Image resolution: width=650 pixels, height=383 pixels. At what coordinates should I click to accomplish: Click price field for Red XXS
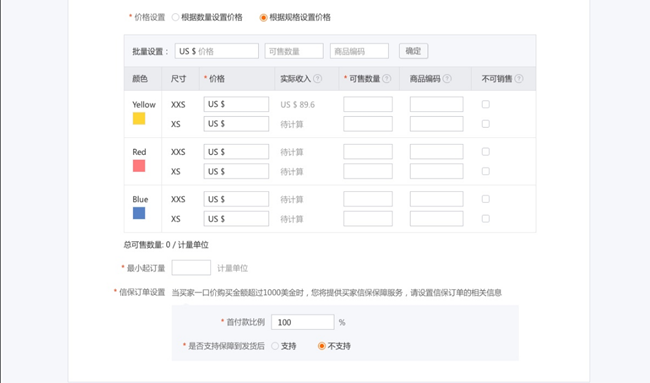(236, 152)
